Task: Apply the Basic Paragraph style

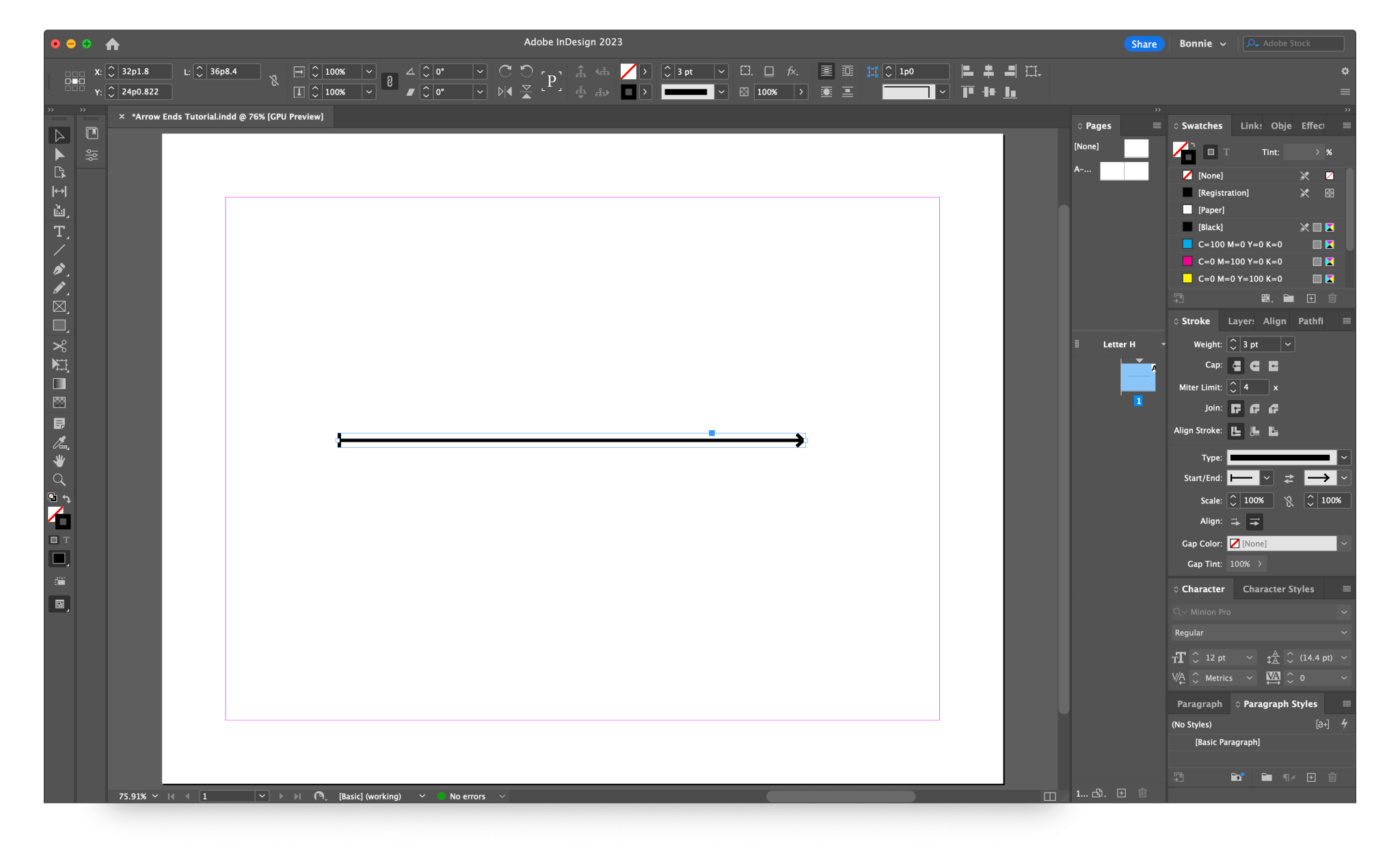Action: point(1226,741)
